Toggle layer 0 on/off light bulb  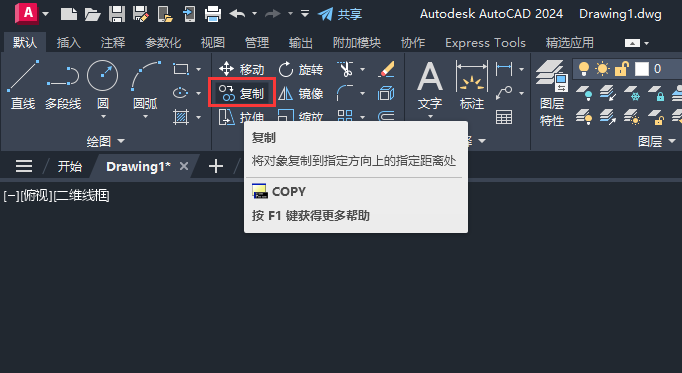(x=584, y=69)
